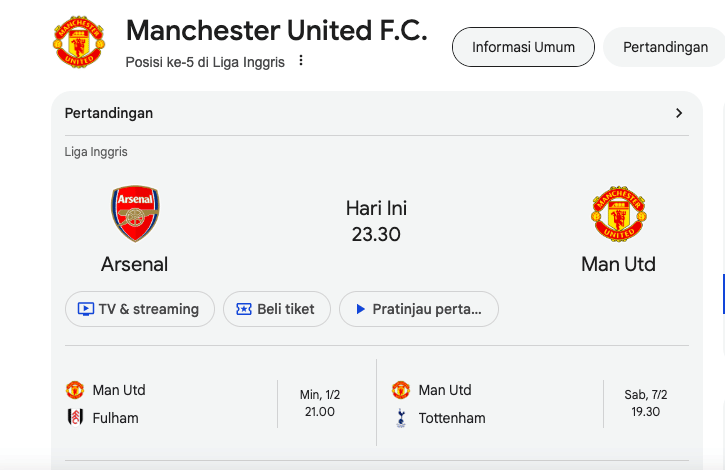The width and height of the screenshot is (725, 470).
Task: Expand Pertandingan section with chevron arrow
Action: (679, 113)
